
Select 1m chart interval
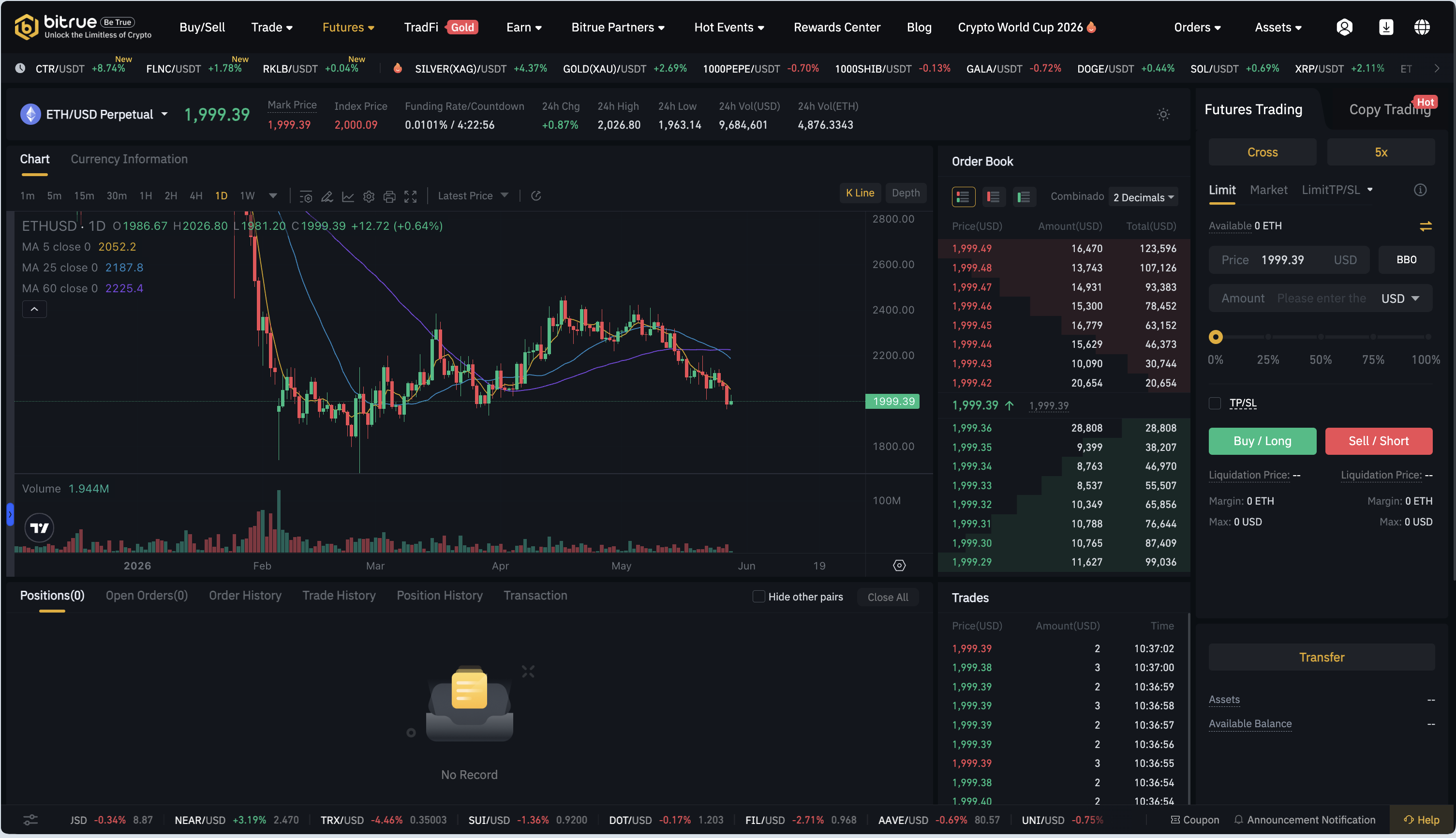tap(27, 195)
